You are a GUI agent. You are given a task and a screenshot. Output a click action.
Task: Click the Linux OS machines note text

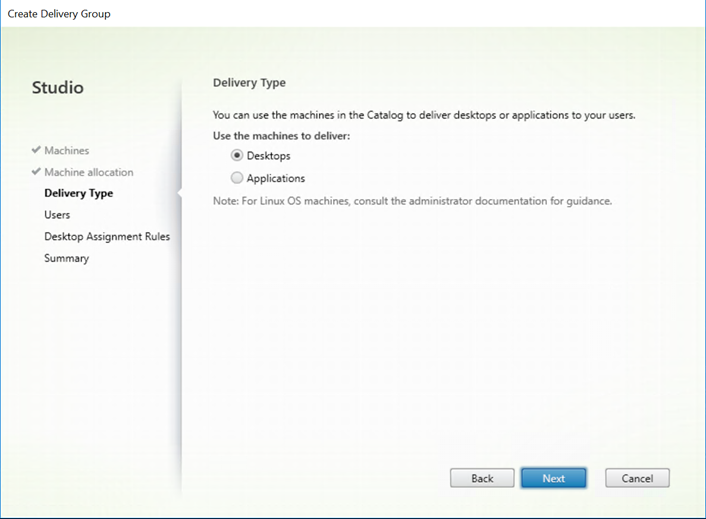(412, 201)
